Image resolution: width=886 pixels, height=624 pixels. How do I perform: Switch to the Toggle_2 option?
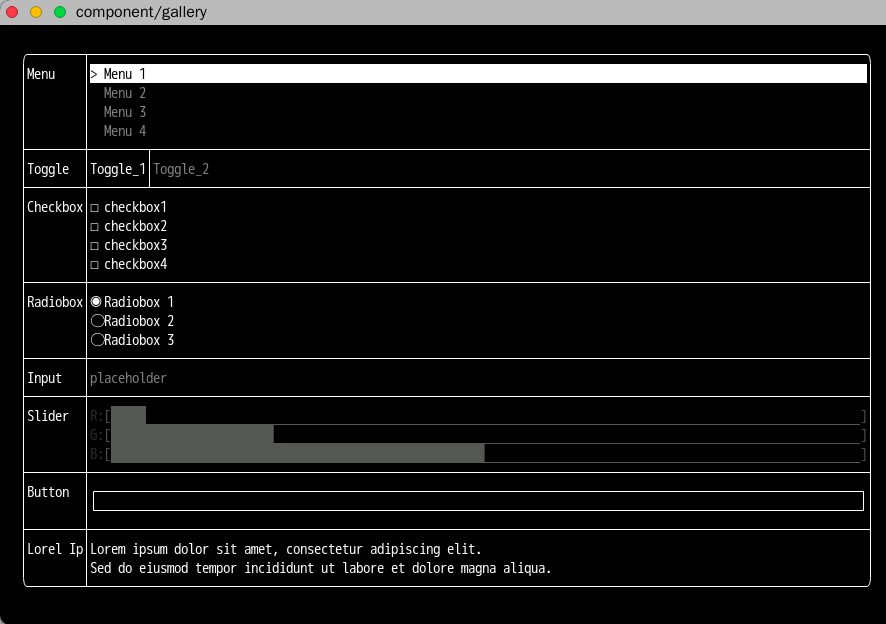[181, 169]
